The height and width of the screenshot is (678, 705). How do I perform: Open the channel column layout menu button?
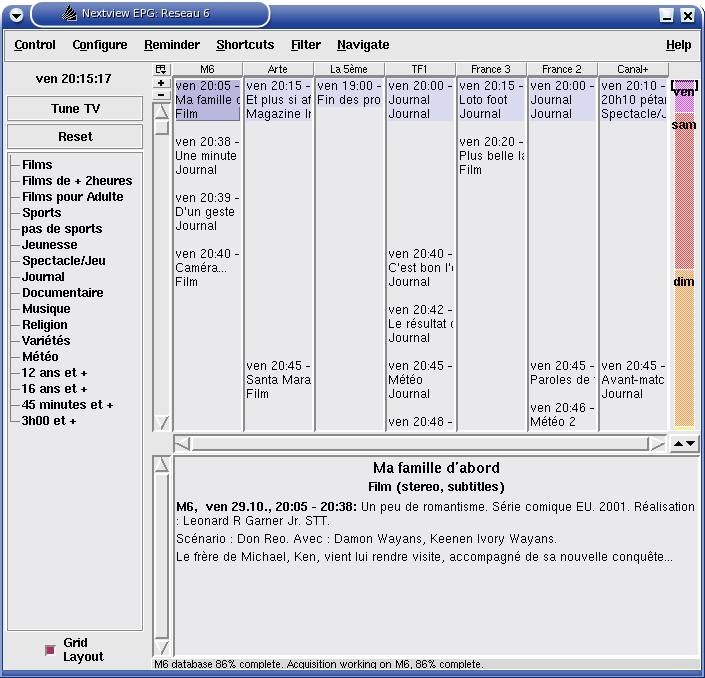[x=161, y=69]
